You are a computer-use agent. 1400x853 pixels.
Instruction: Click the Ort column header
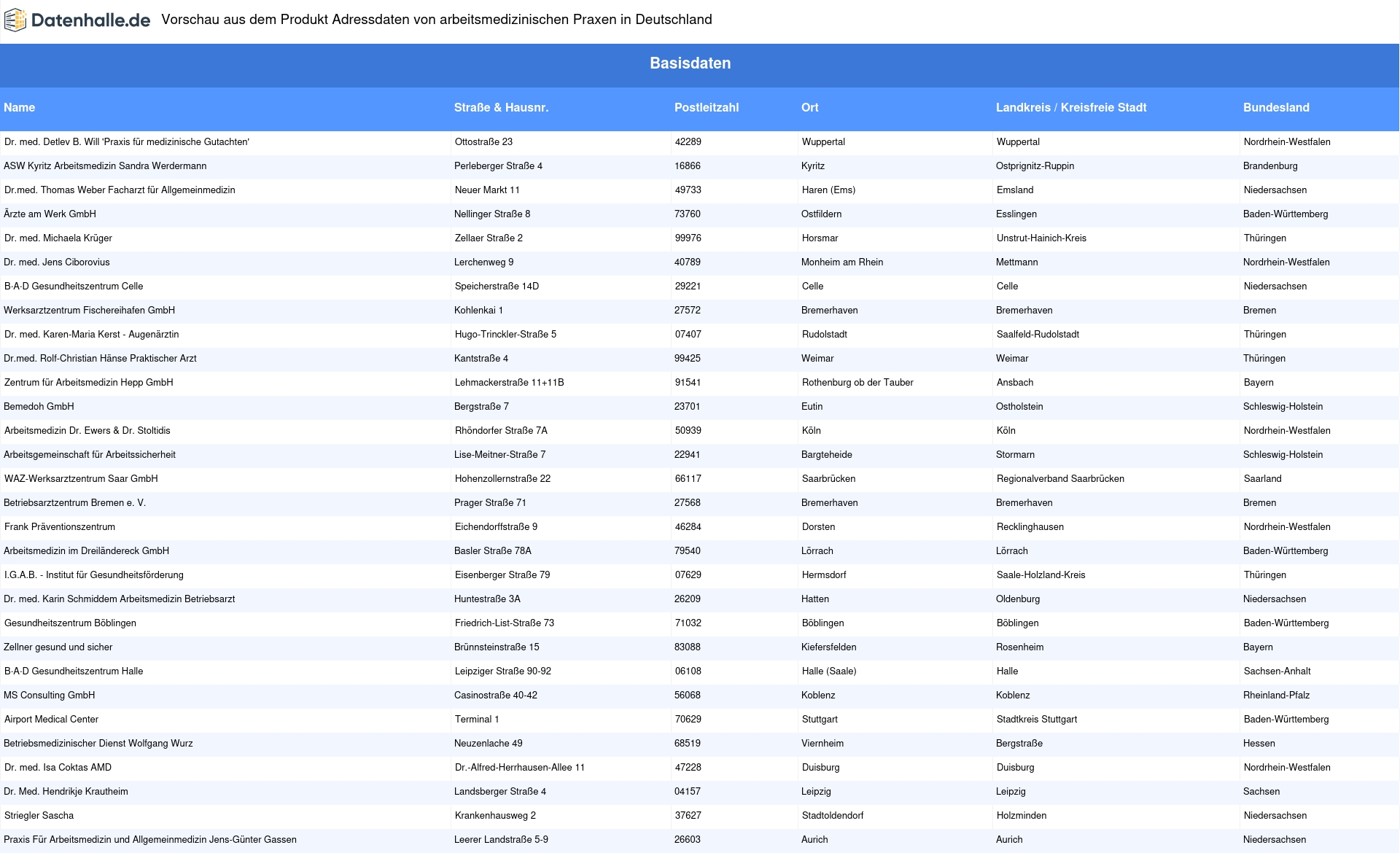pos(809,108)
